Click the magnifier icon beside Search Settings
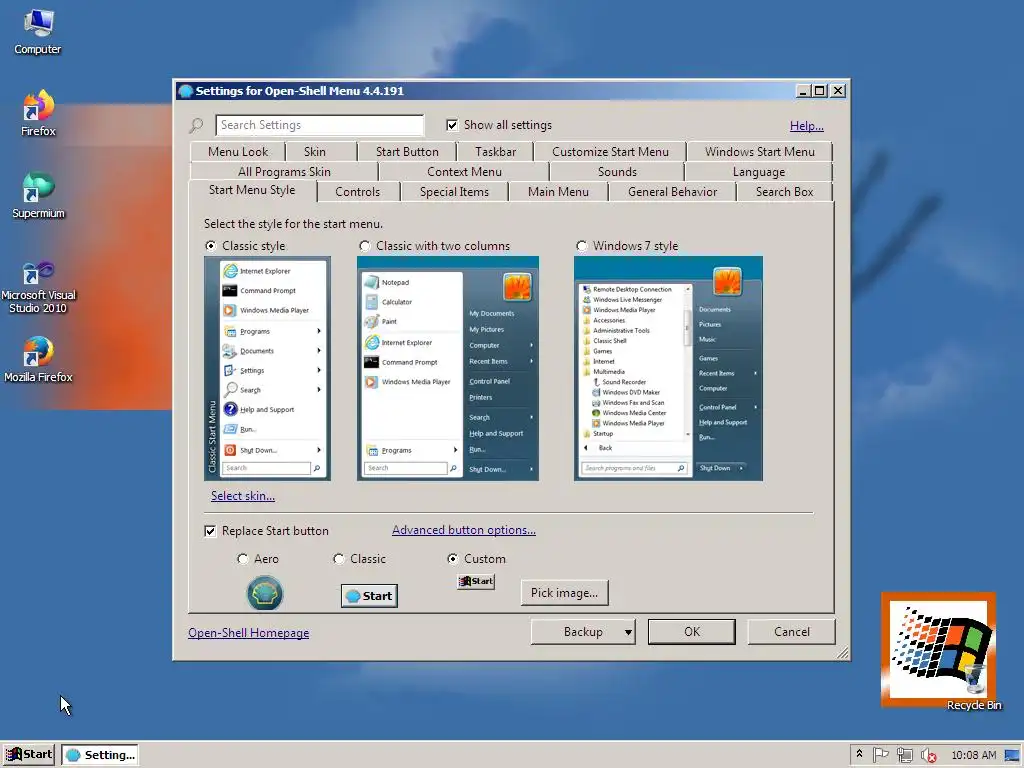Screen dimensions: 1024x768 pos(196,125)
